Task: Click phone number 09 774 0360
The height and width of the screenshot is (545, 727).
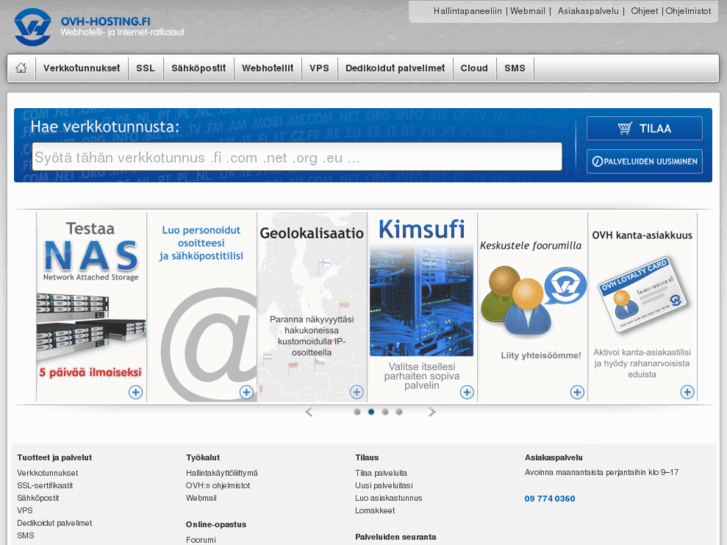Action: click(x=550, y=499)
